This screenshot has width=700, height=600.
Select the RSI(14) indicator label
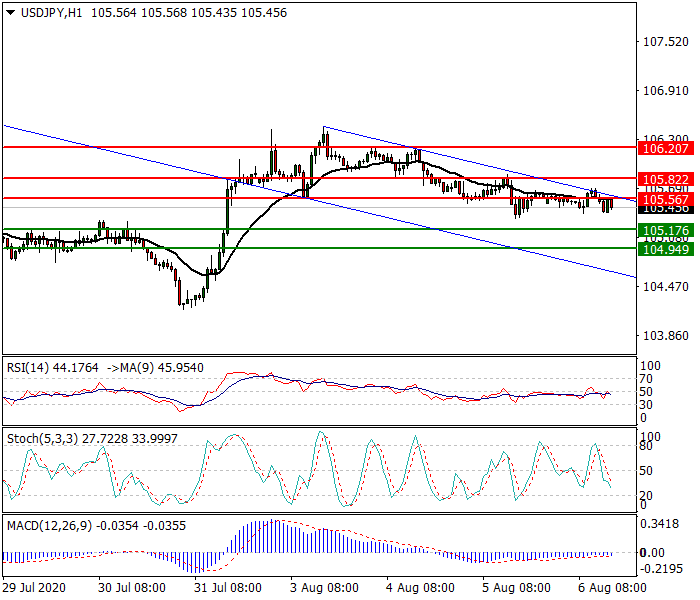pyautogui.click(x=28, y=368)
